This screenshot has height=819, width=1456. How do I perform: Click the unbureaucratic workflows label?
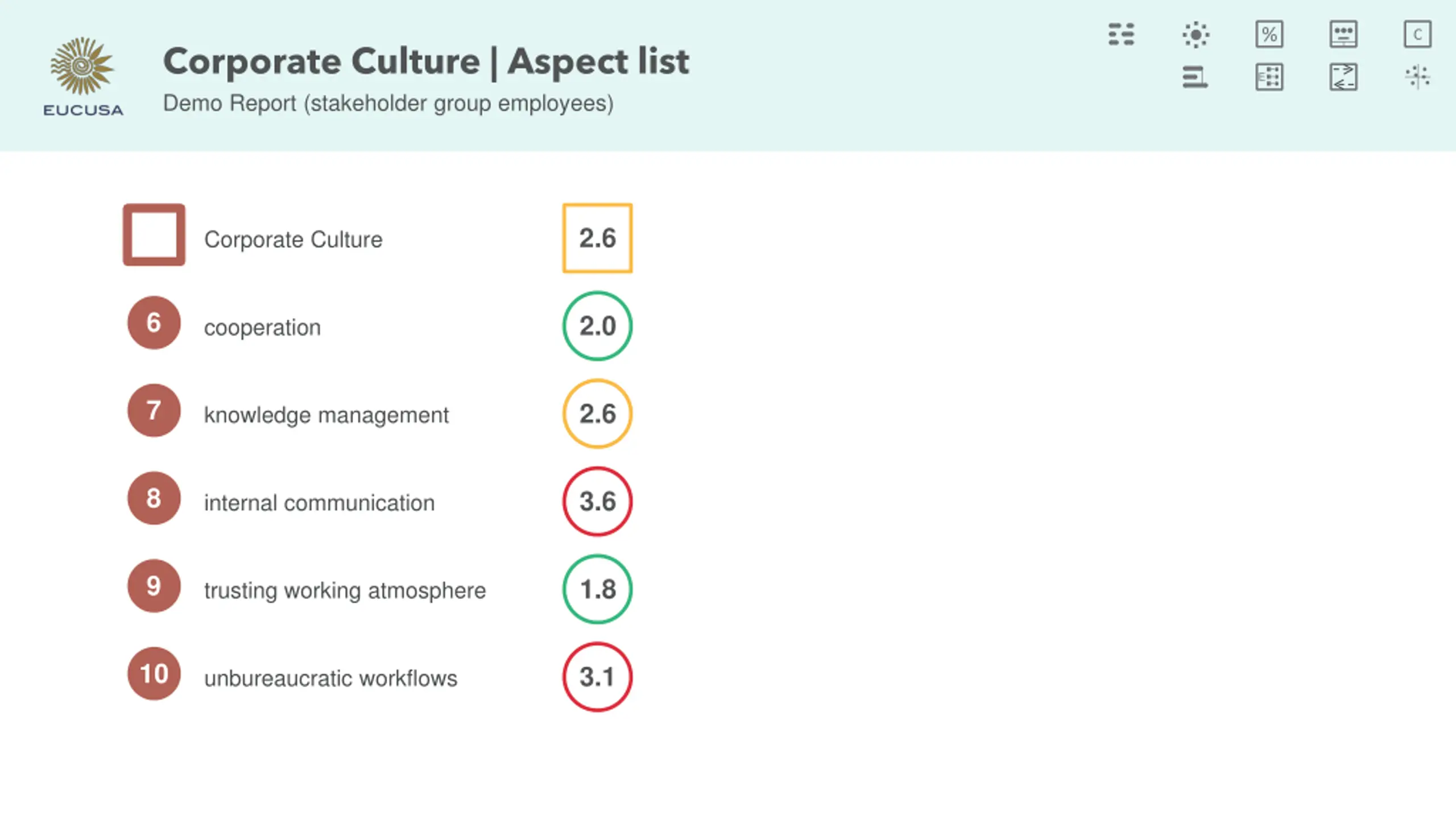coord(330,679)
